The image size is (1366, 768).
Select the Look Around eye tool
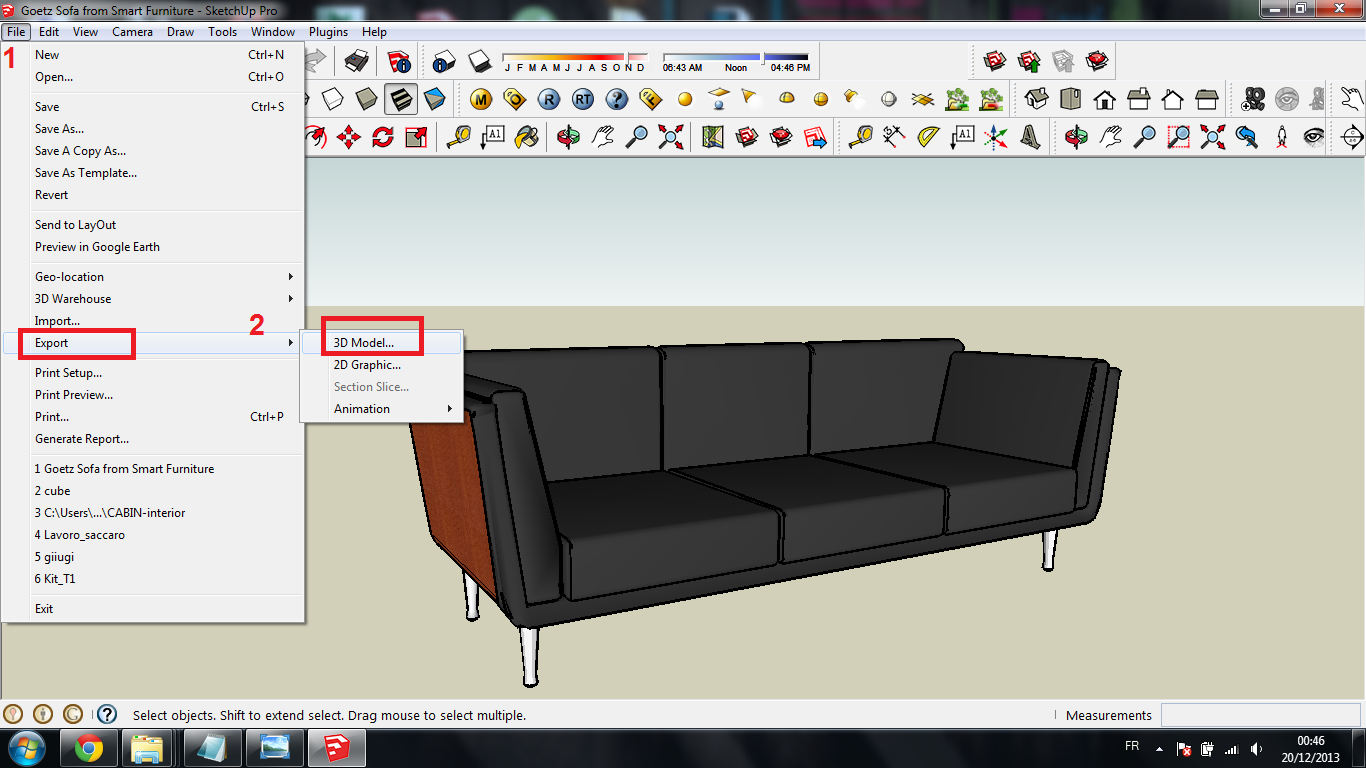(1314, 136)
